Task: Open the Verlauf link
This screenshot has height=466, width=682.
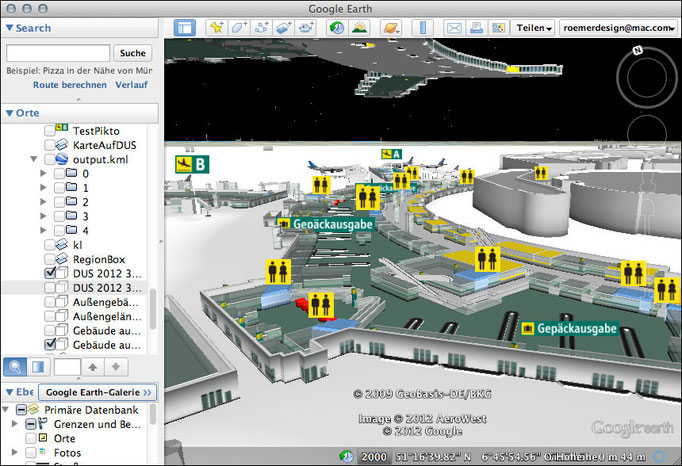Action: (x=131, y=84)
